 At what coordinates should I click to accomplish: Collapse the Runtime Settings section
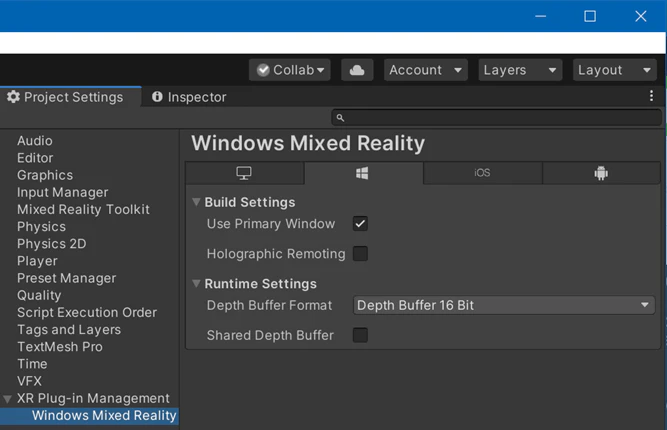pyautogui.click(x=196, y=283)
